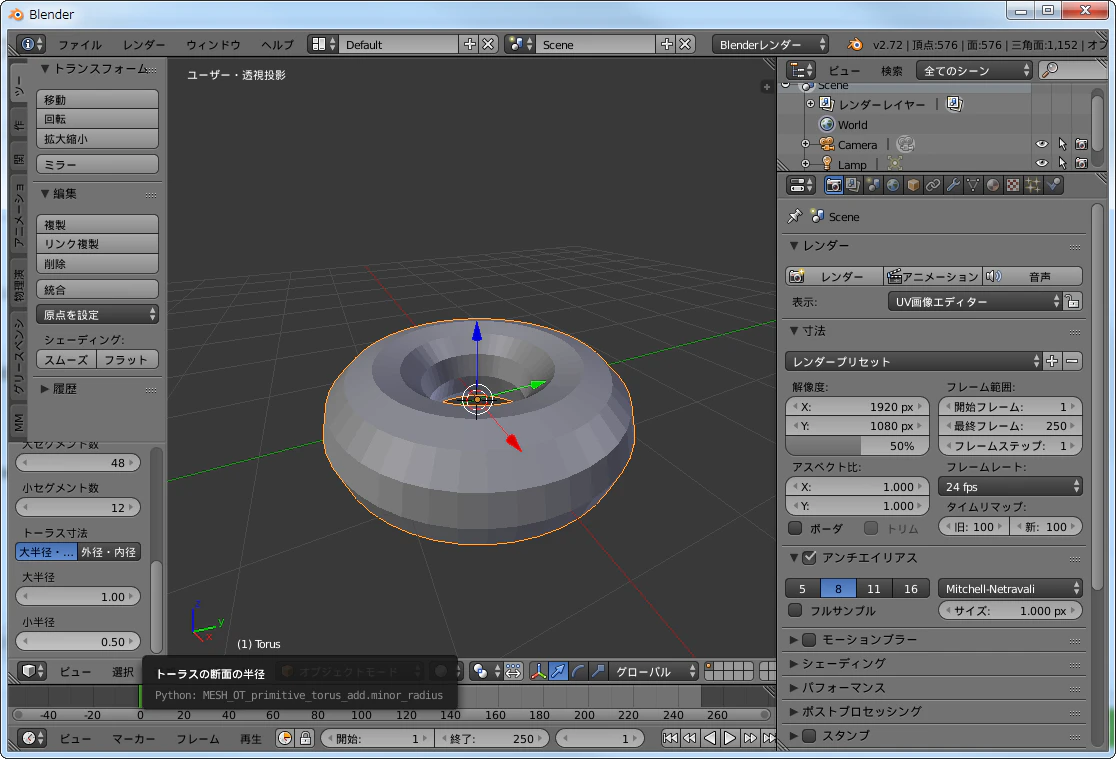
Task: Select the rotate manipulator arc icon
Action: 579,671
